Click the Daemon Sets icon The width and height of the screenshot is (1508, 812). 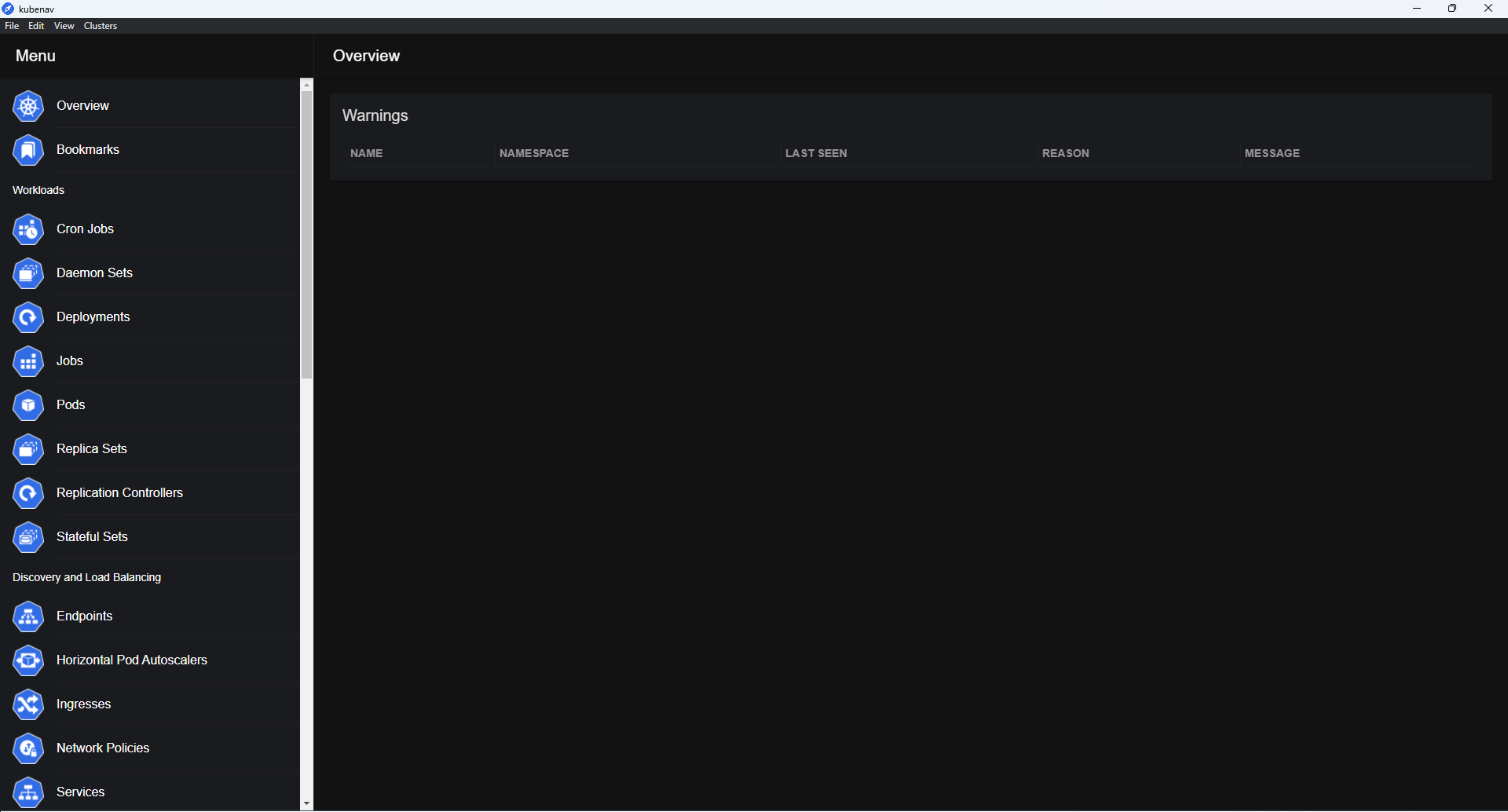pos(28,273)
